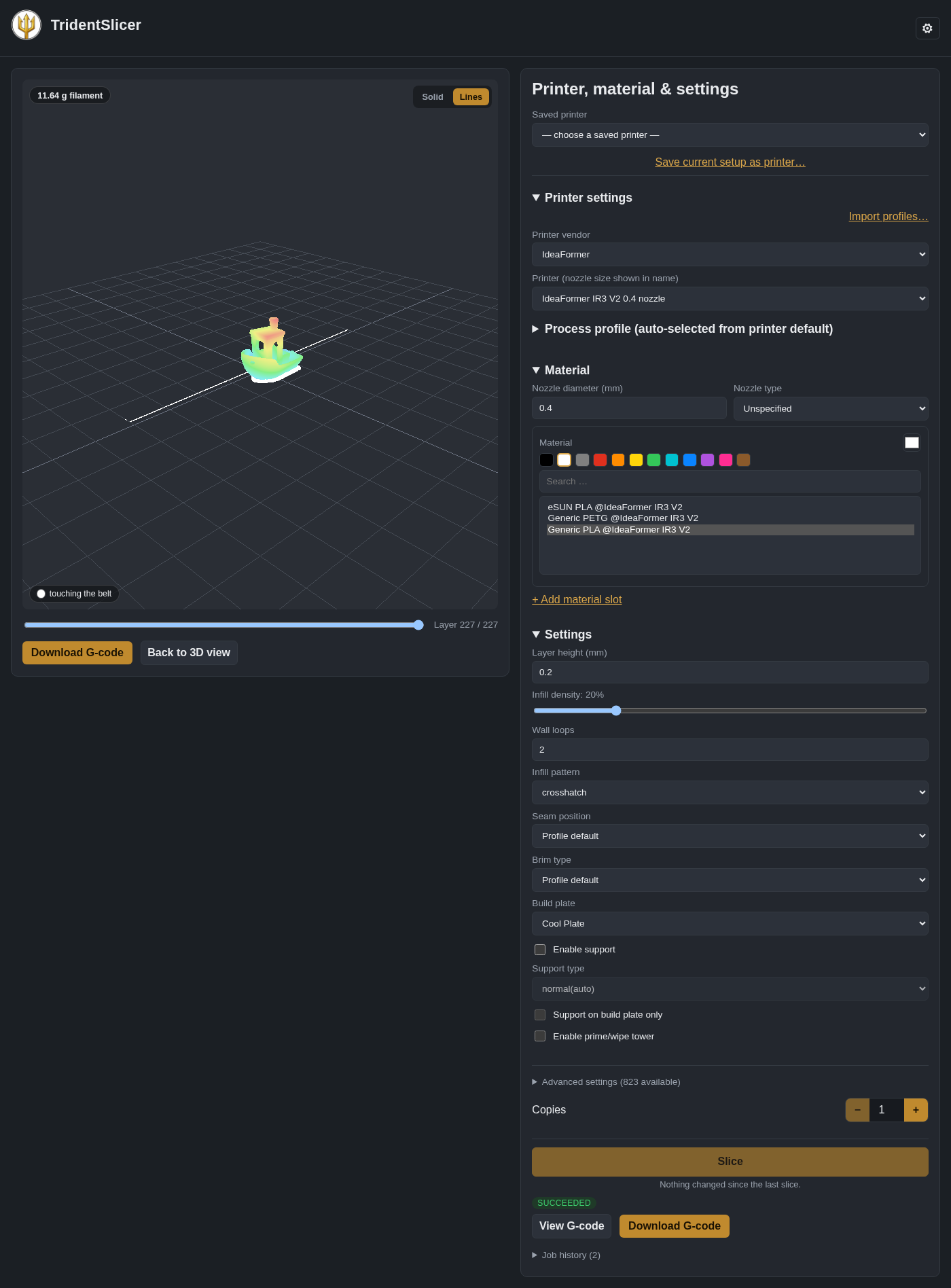Viewport: 951px width, 1288px height.
Task: Collapse the Material section
Action: (x=560, y=370)
